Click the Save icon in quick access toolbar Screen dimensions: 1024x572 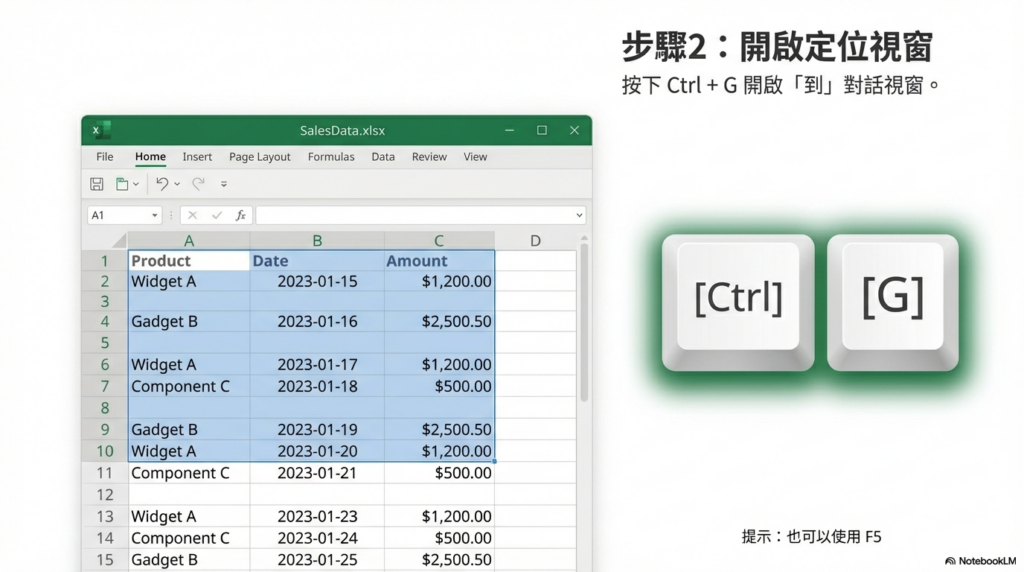click(97, 184)
